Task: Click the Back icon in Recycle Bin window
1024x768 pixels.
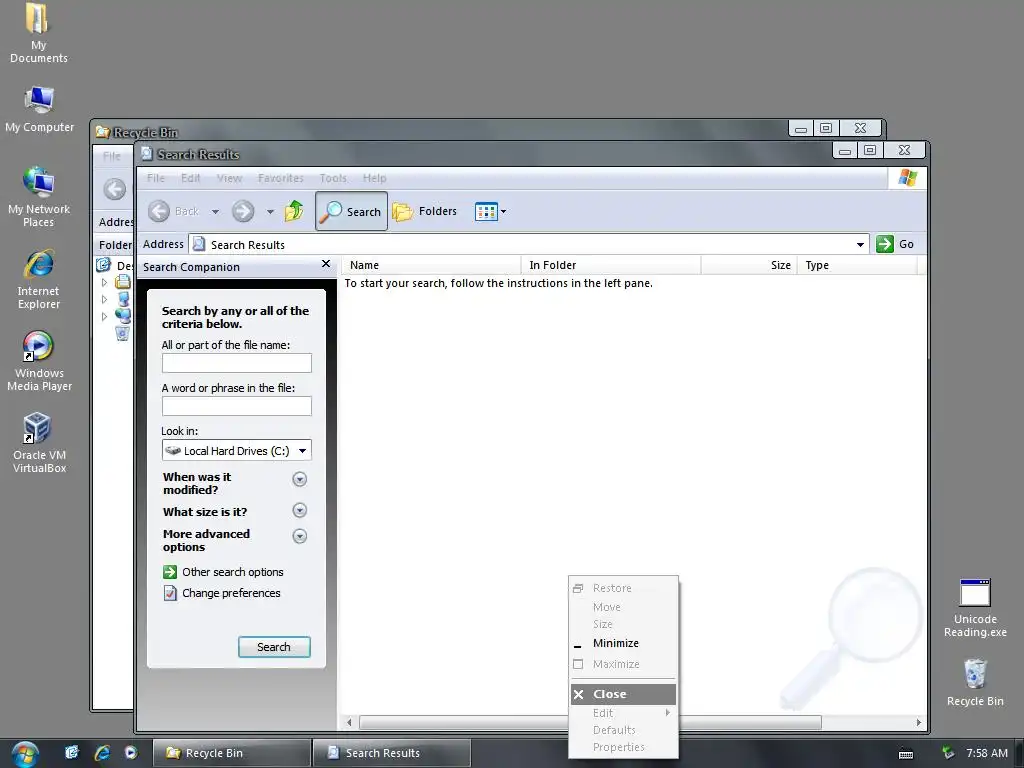Action: point(115,189)
